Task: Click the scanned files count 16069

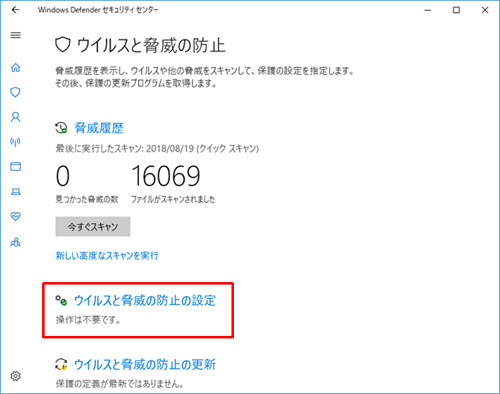Action: click(166, 176)
